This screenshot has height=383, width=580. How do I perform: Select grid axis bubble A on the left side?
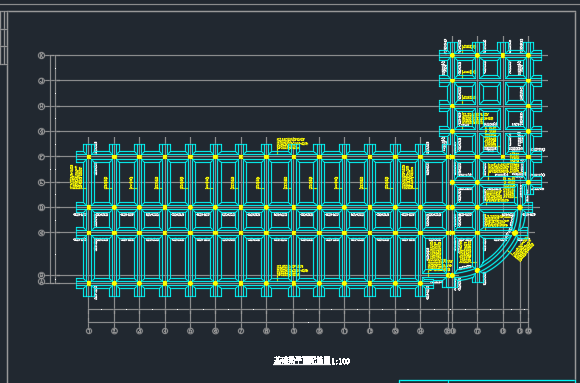41,282
